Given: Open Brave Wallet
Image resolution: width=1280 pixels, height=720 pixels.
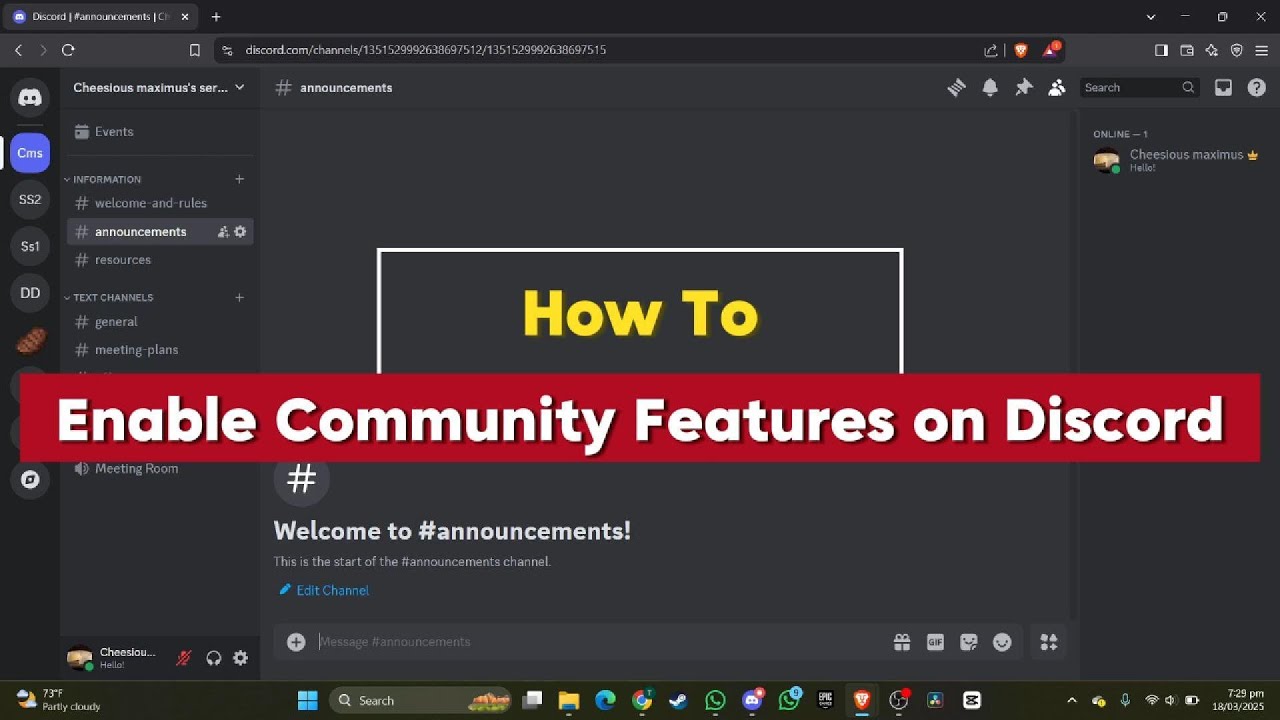Looking at the screenshot, I should pyautogui.click(x=1187, y=50).
